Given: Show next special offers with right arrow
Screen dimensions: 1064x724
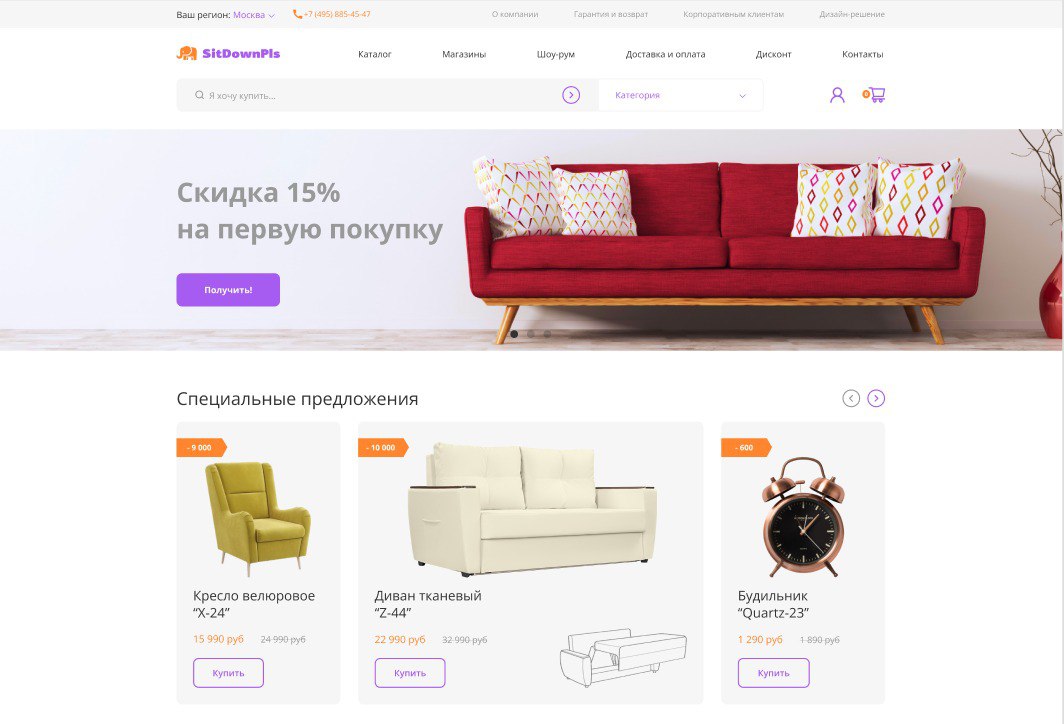Looking at the screenshot, I should tap(876, 398).
